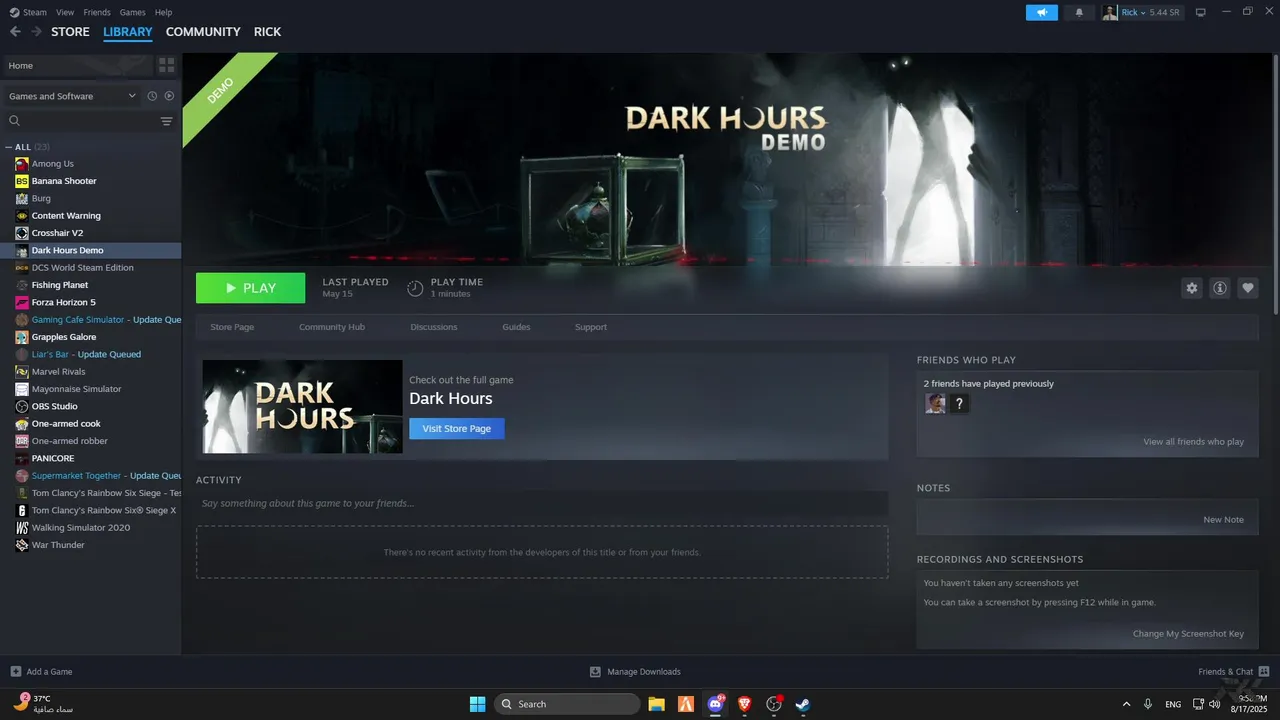Screen dimensions: 1280x720
Task: Open File Explorer from taskbar
Action: point(656,704)
